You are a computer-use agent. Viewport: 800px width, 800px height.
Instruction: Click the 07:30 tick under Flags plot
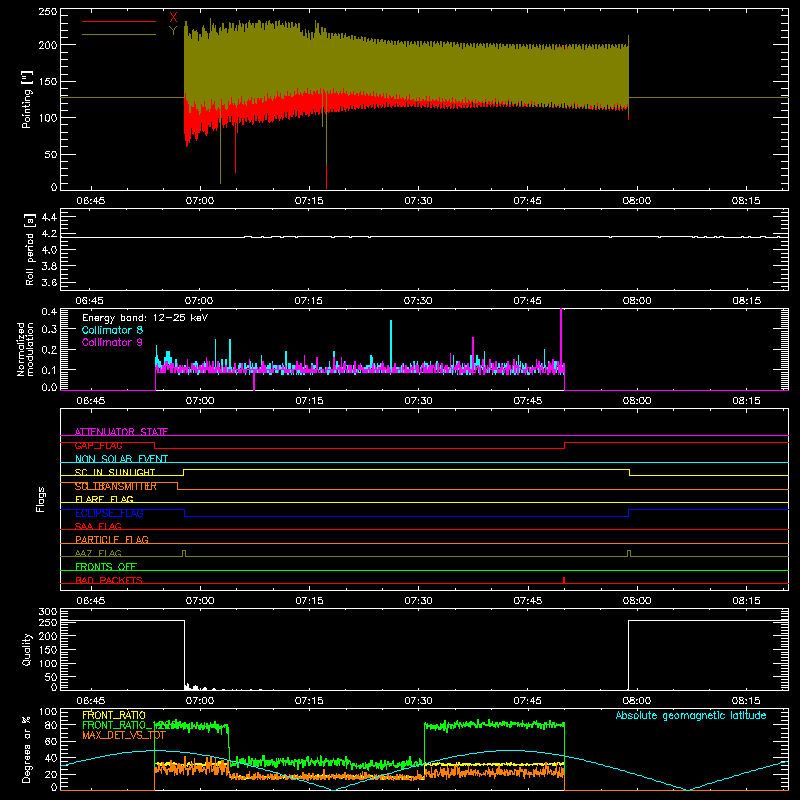point(418,601)
